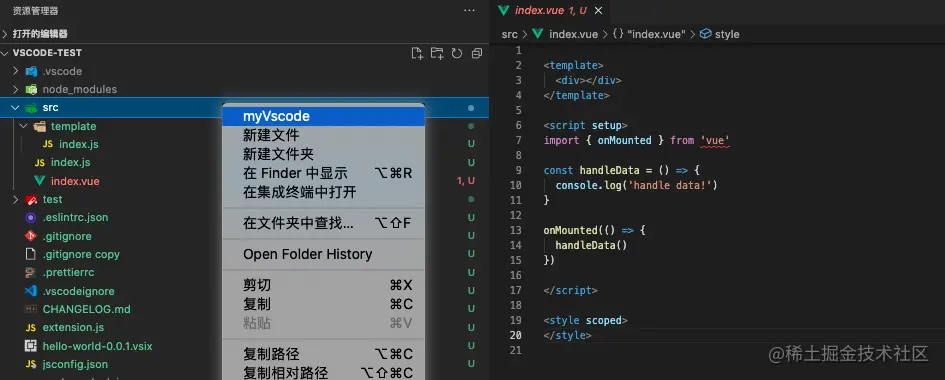Place cursor on the onMounted import line
Screen dimensions: 945x380
[x=636, y=140]
